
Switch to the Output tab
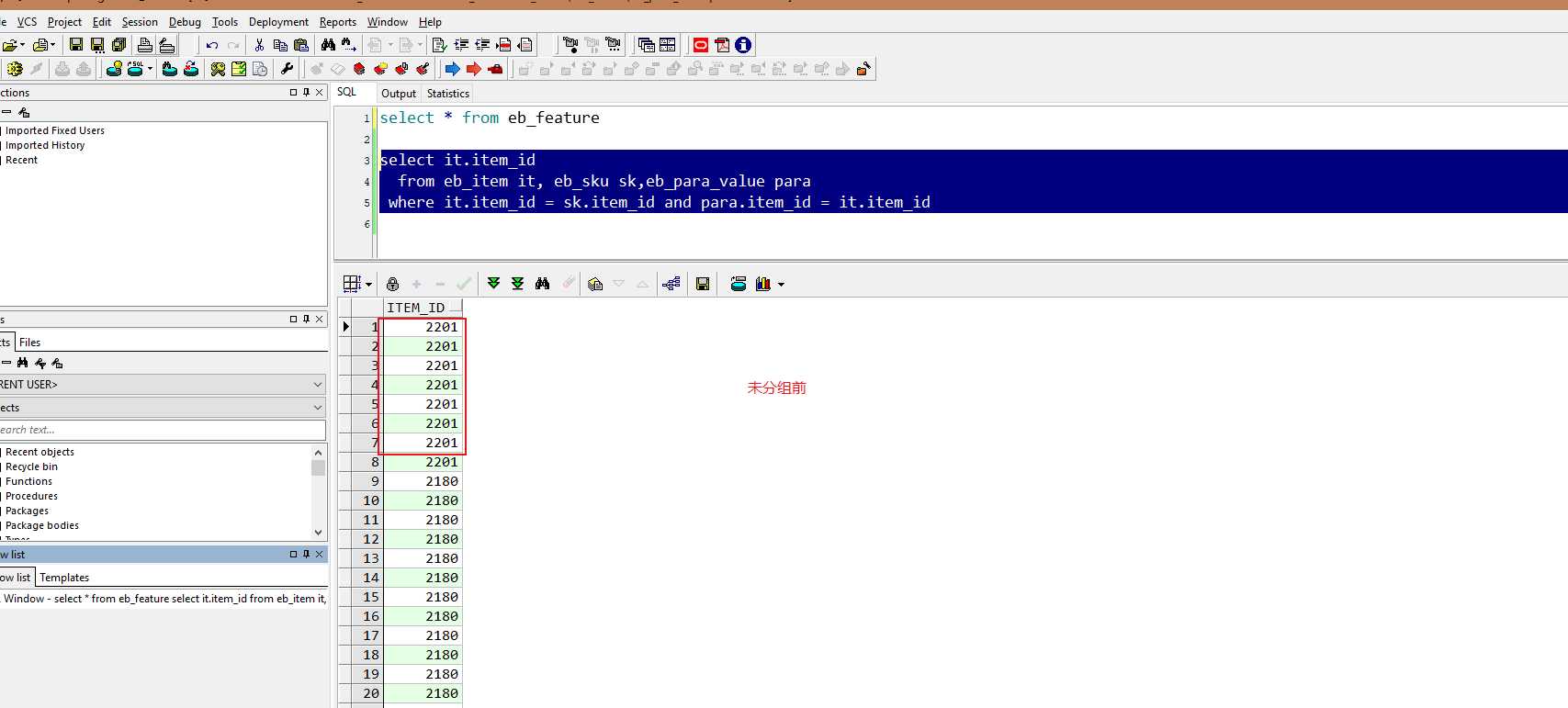click(x=399, y=94)
